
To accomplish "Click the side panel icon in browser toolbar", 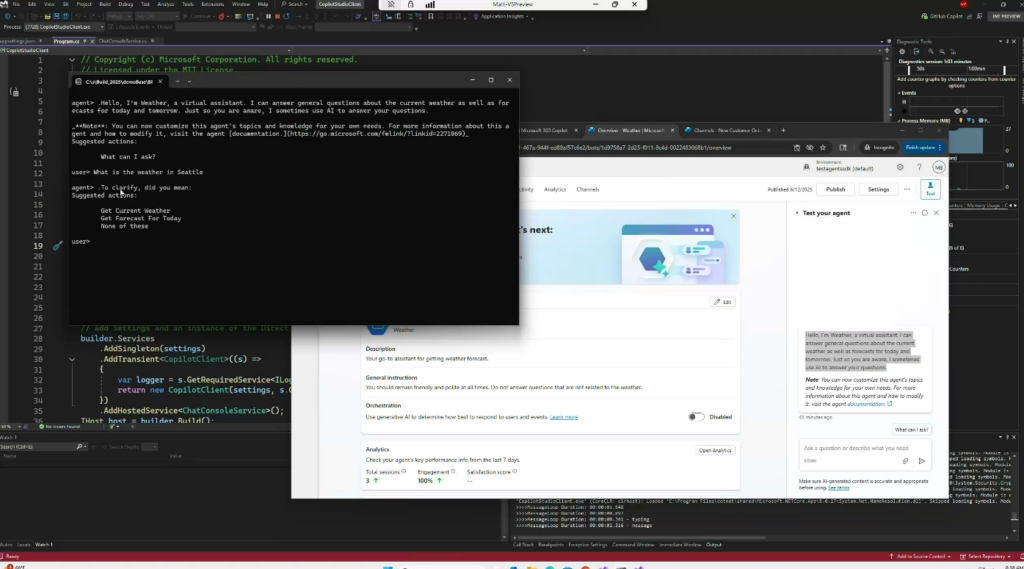I will click(843, 148).
